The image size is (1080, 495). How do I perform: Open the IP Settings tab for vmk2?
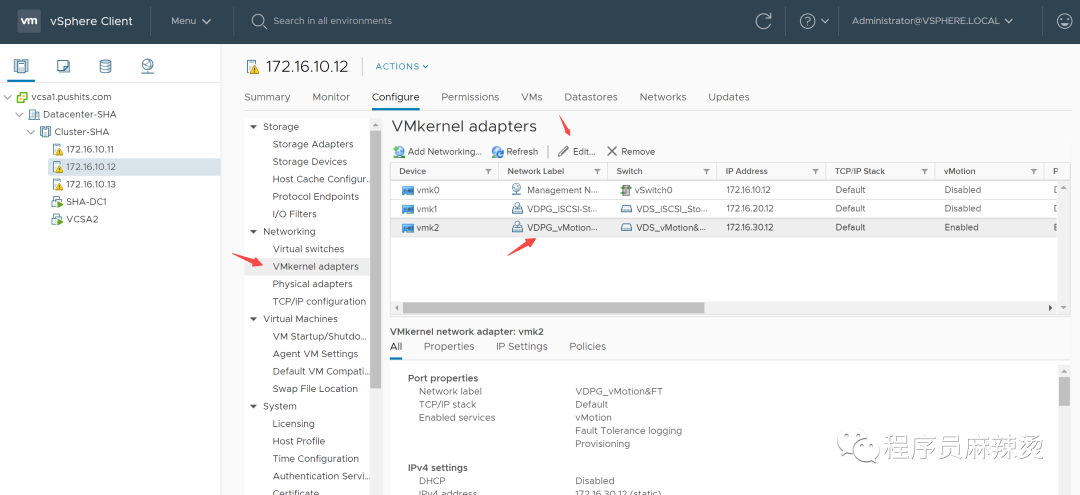point(521,346)
